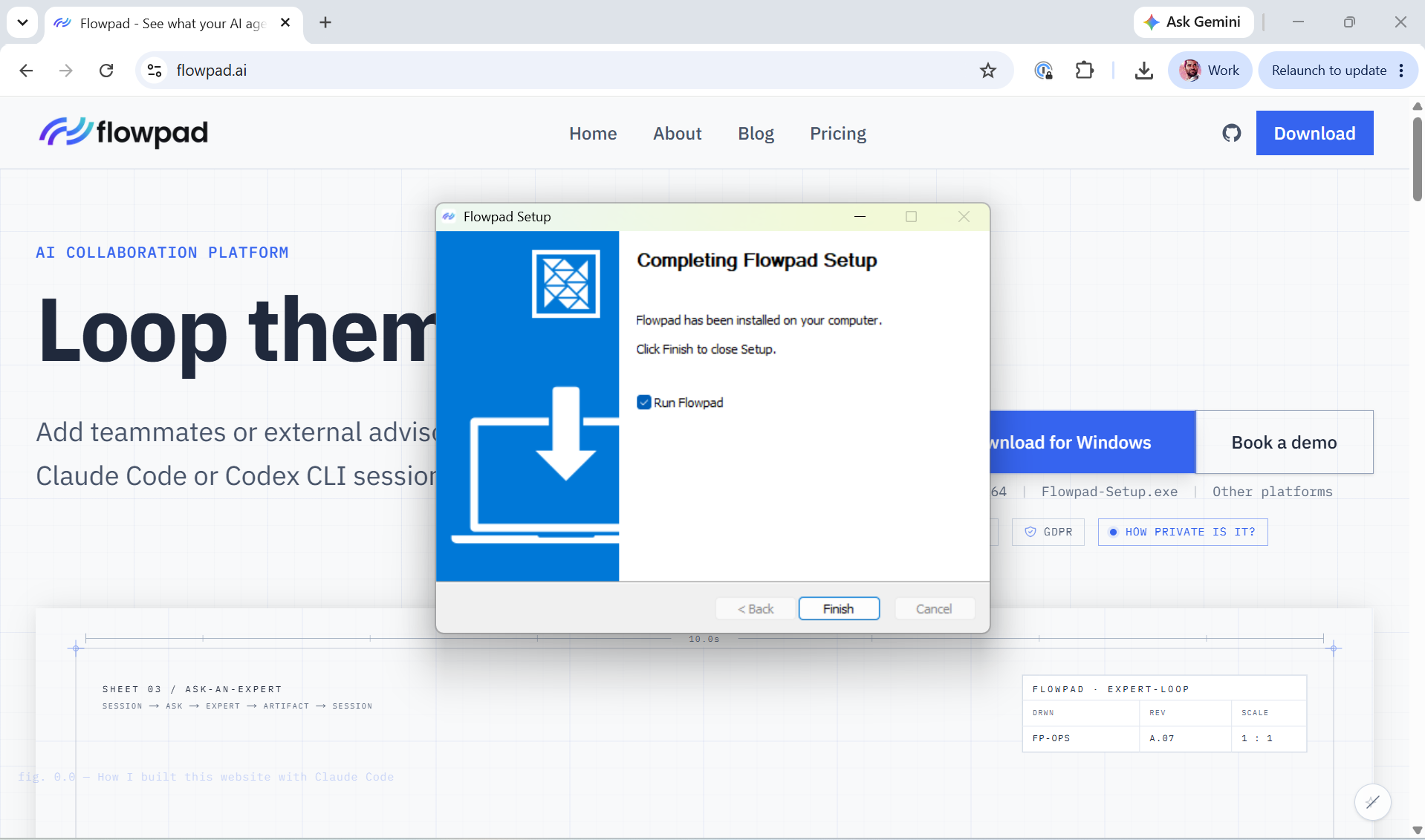Click the Book a demo button
The image size is (1425, 840).
[1284, 442]
